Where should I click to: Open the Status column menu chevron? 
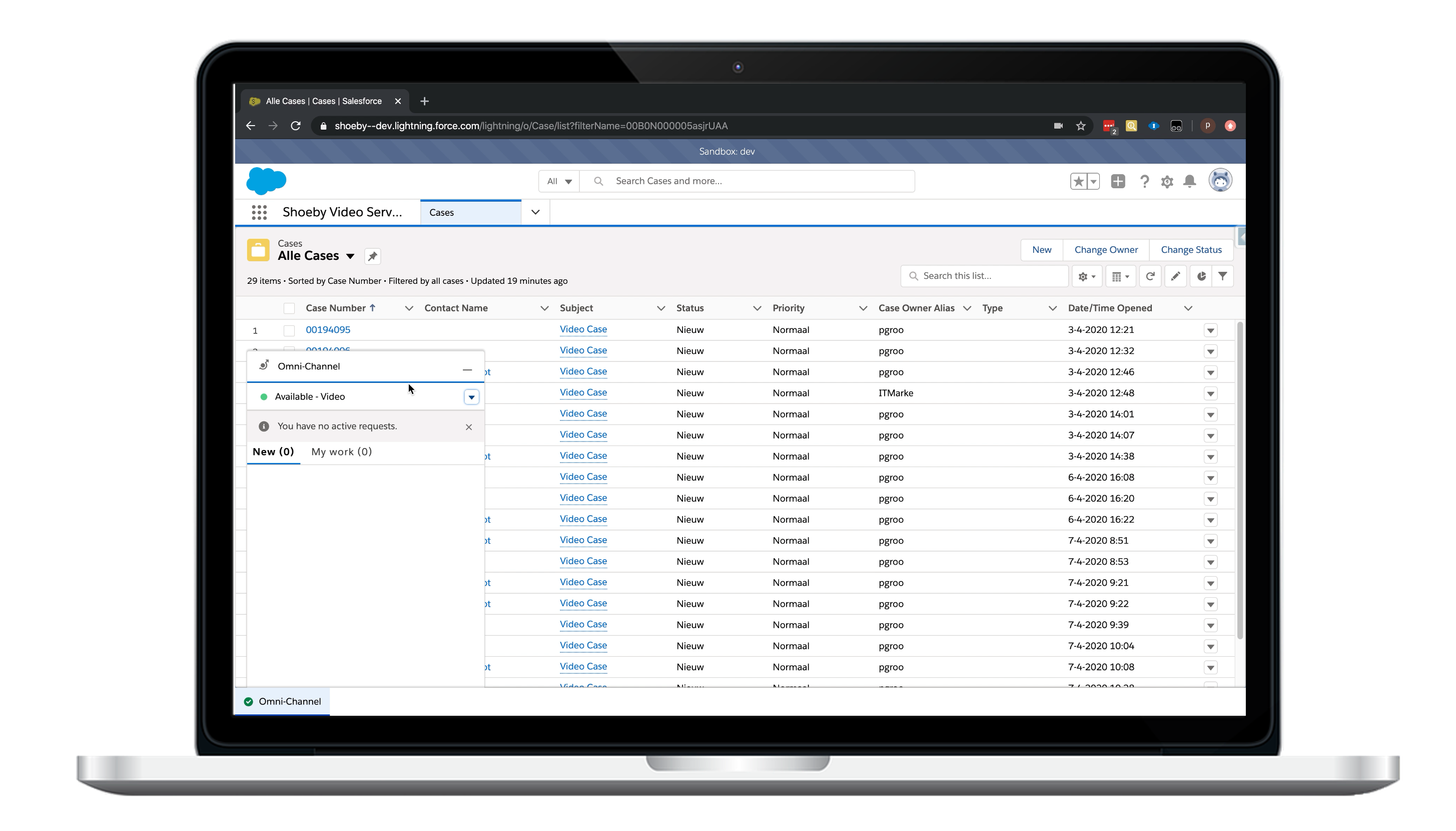[757, 308]
